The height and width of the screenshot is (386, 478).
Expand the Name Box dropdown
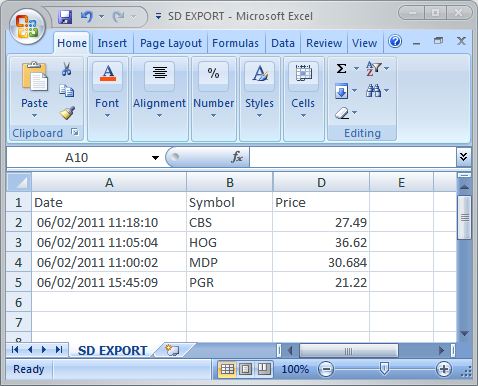click(x=155, y=158)
